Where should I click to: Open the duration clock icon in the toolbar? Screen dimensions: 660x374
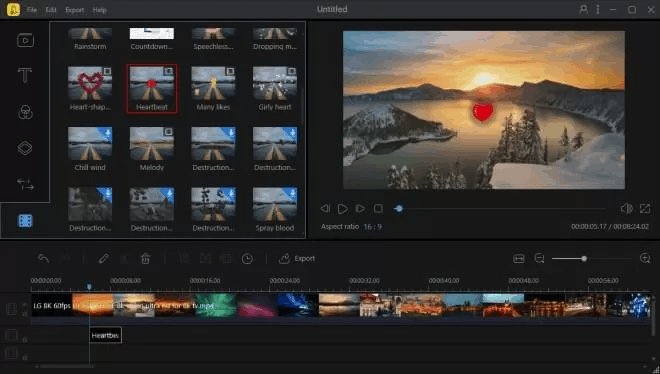point(247,258)
